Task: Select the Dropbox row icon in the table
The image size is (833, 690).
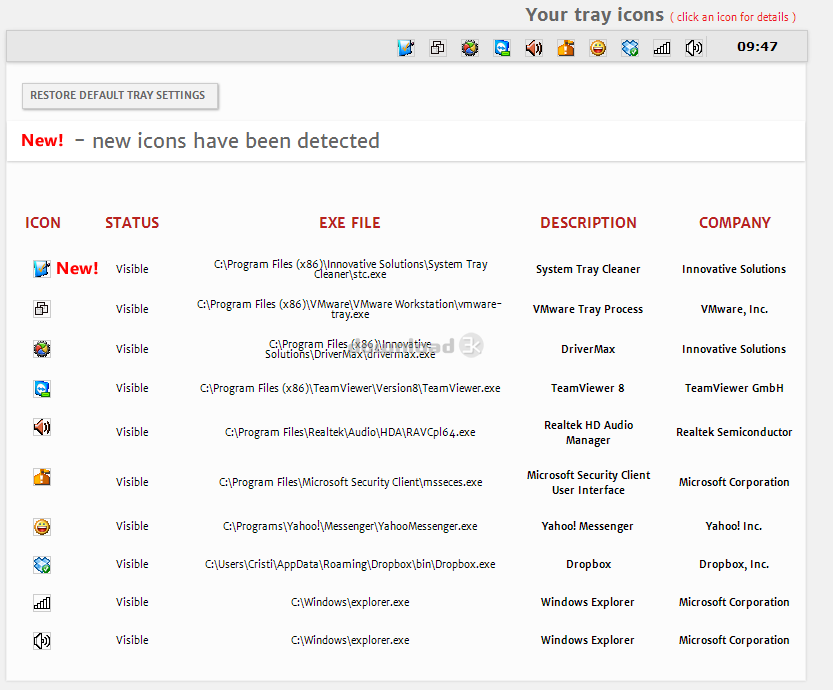Action: tap(42, 564)
